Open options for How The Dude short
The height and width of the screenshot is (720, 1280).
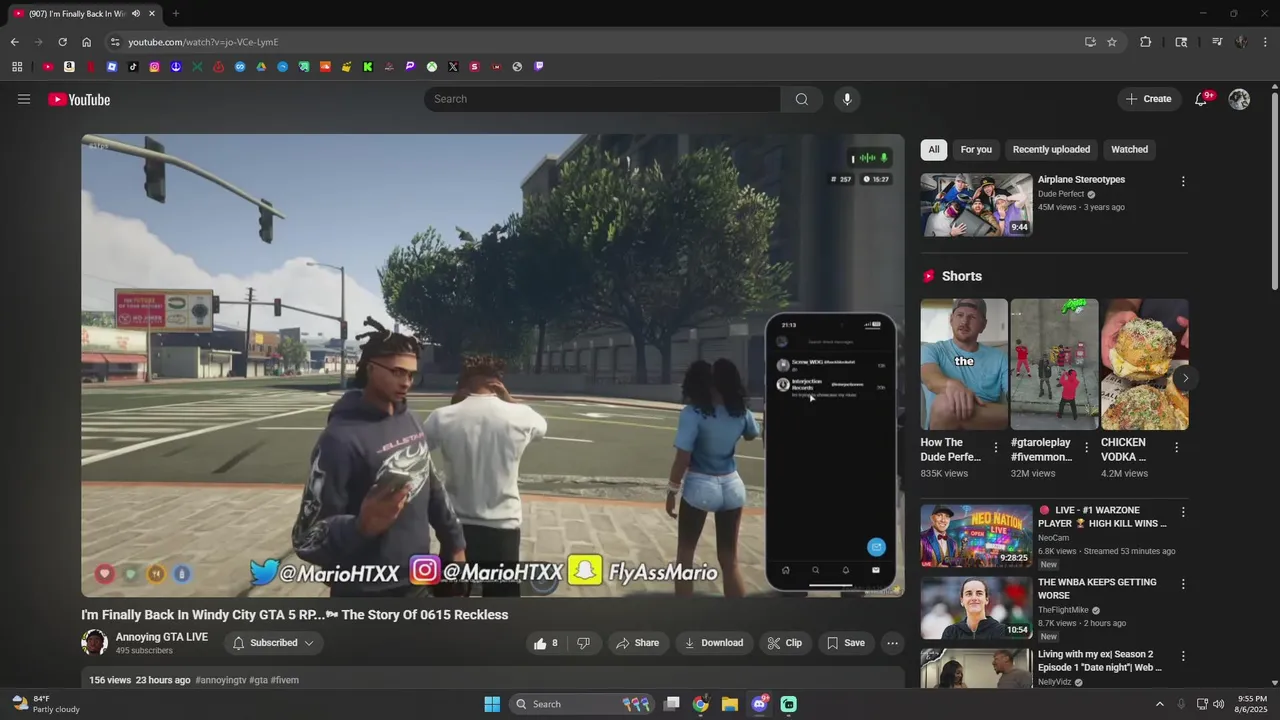tap(995, 448)
